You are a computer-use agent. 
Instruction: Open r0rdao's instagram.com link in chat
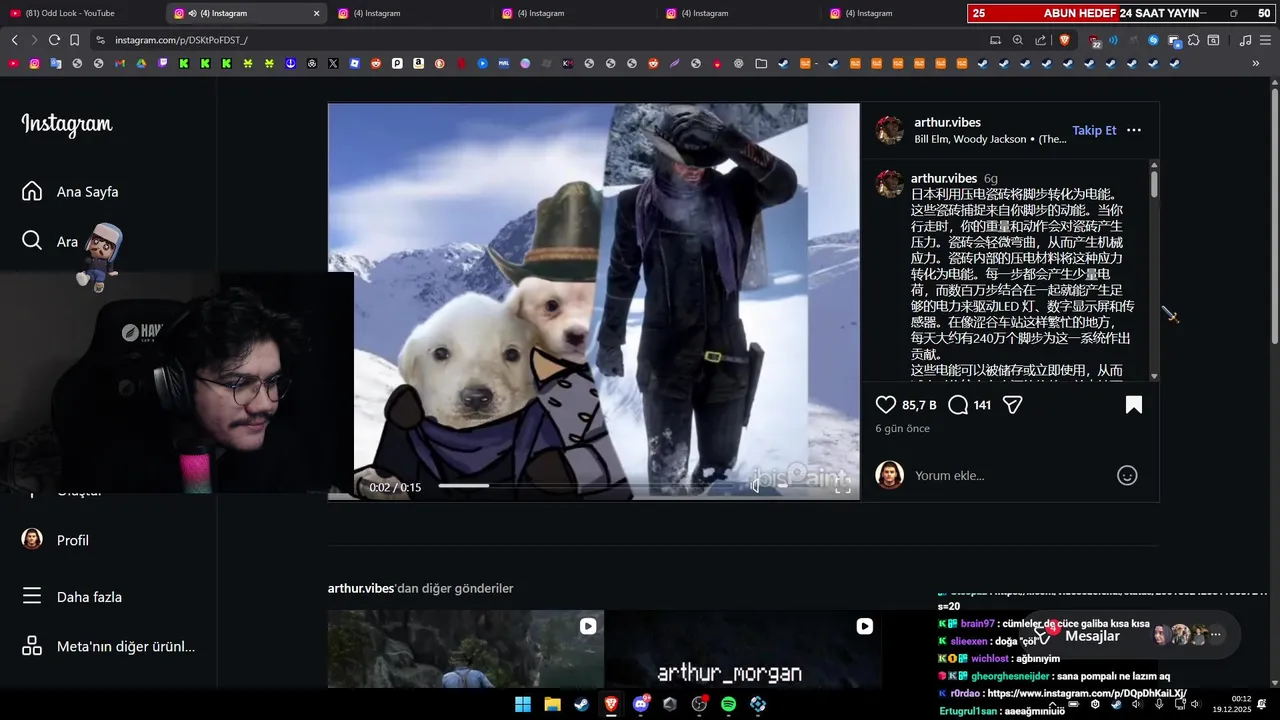(x=1086, y=693)
